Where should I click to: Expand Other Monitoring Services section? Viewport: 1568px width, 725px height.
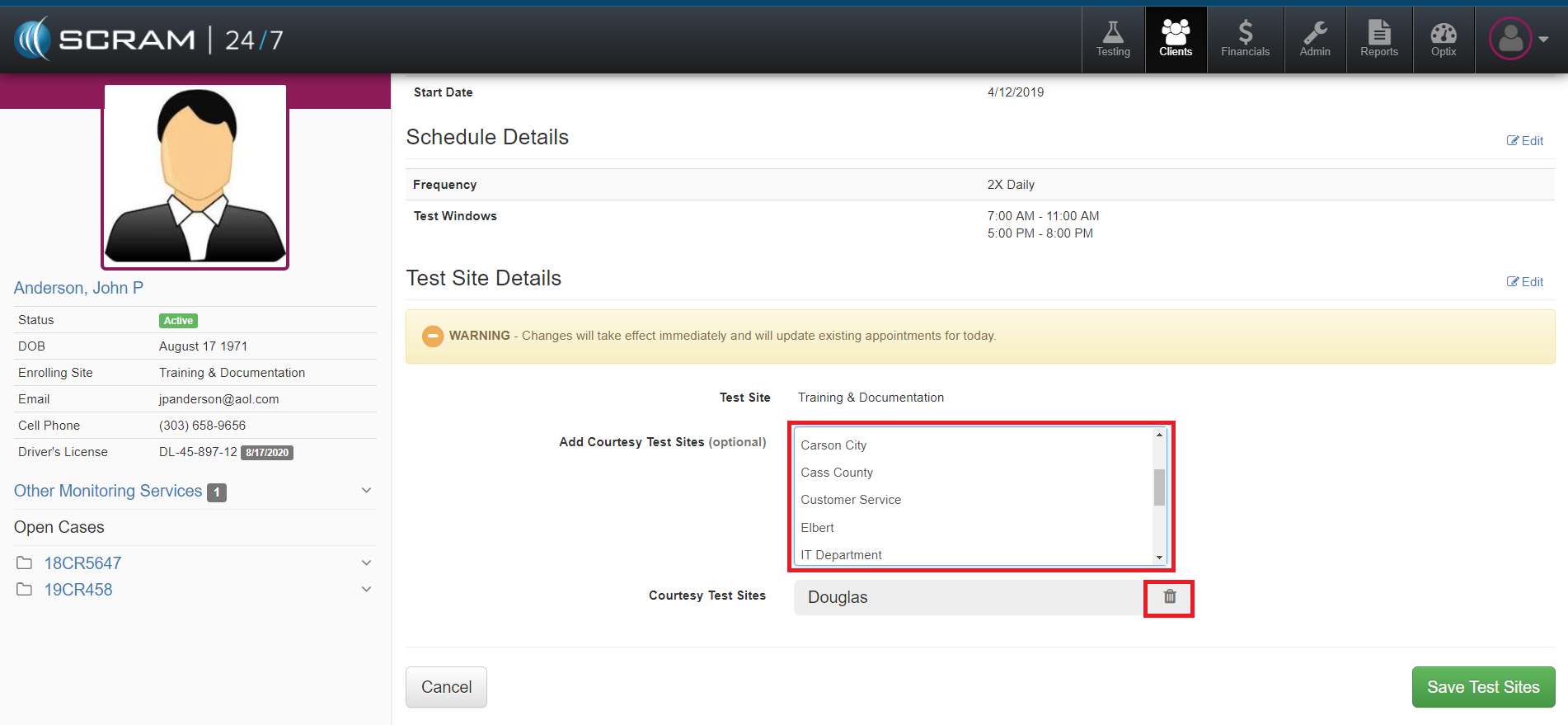click(366, 491)
